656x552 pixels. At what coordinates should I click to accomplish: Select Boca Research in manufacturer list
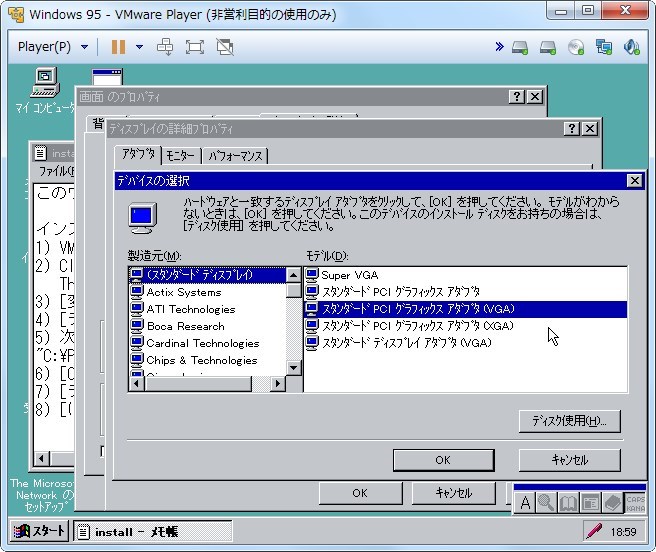pyautogui.click(x=208, y=326)
